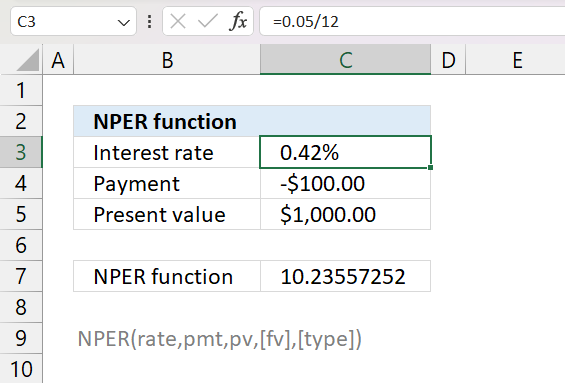Image resolution: width=565 pixels, height=383 pixels.
Task: Select the 10.23557252 result cell
Action: point(345,276)
